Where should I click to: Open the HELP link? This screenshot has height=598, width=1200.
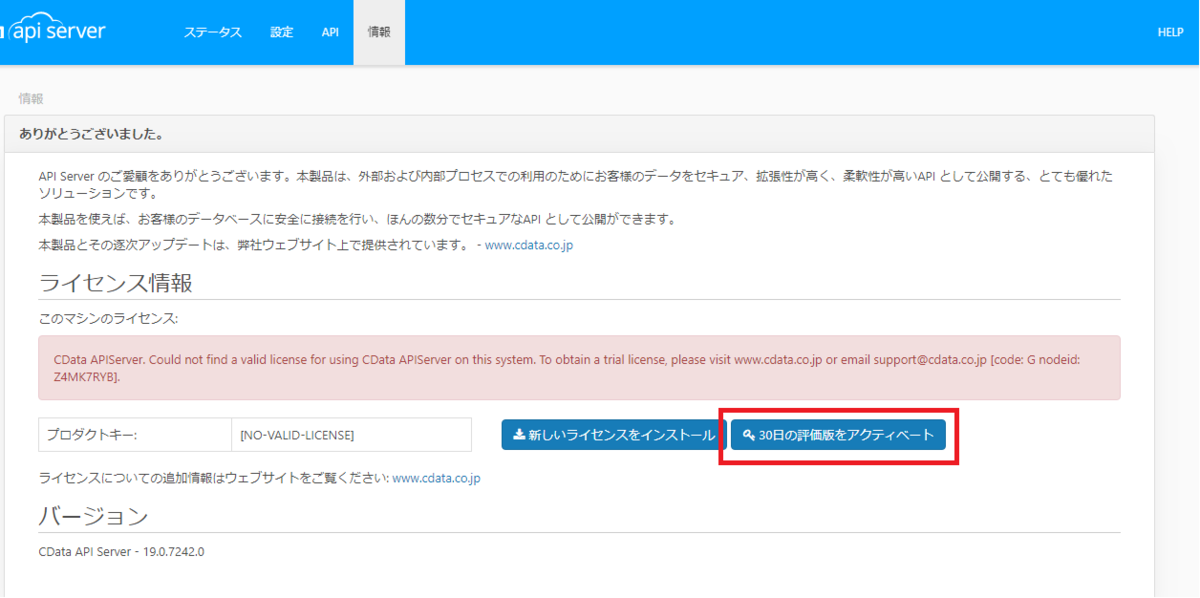click(1170, 32)
